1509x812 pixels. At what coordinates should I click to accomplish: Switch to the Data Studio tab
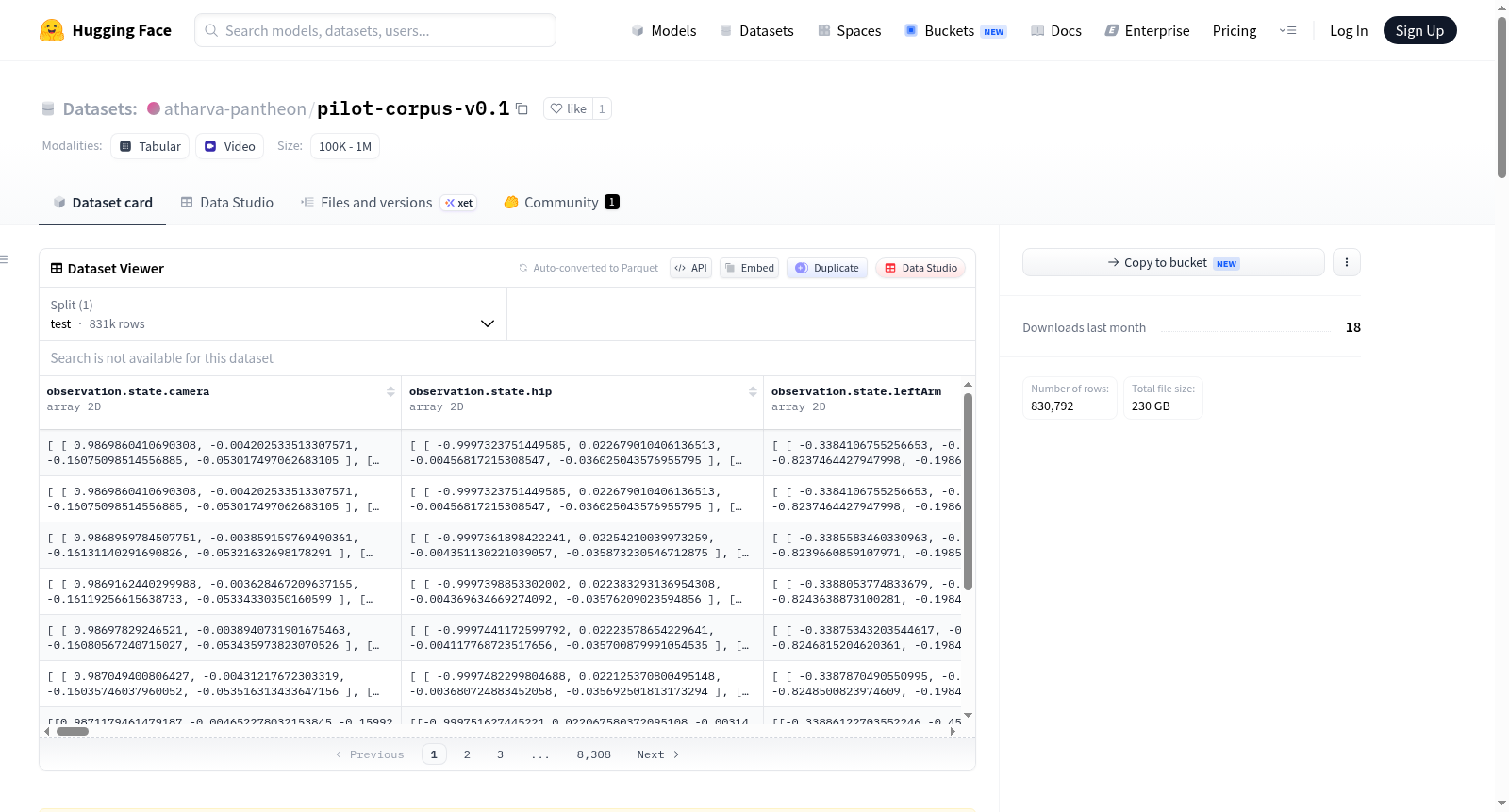tap(227, 202)
